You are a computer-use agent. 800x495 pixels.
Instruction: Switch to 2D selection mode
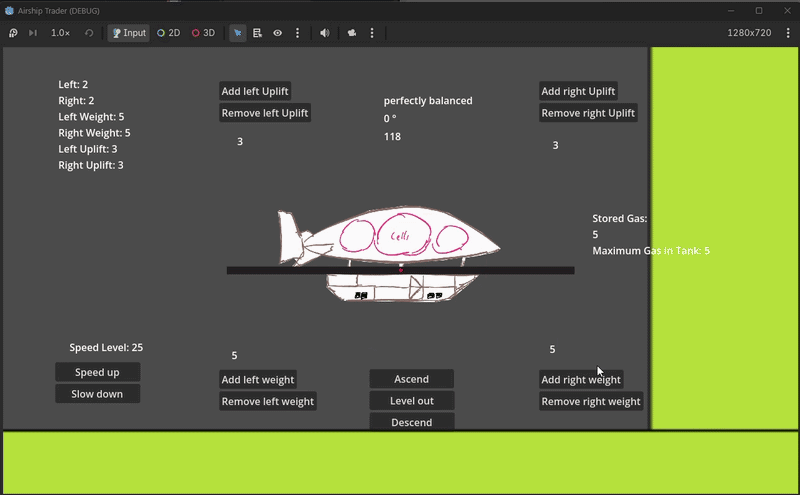click(168, 33)
